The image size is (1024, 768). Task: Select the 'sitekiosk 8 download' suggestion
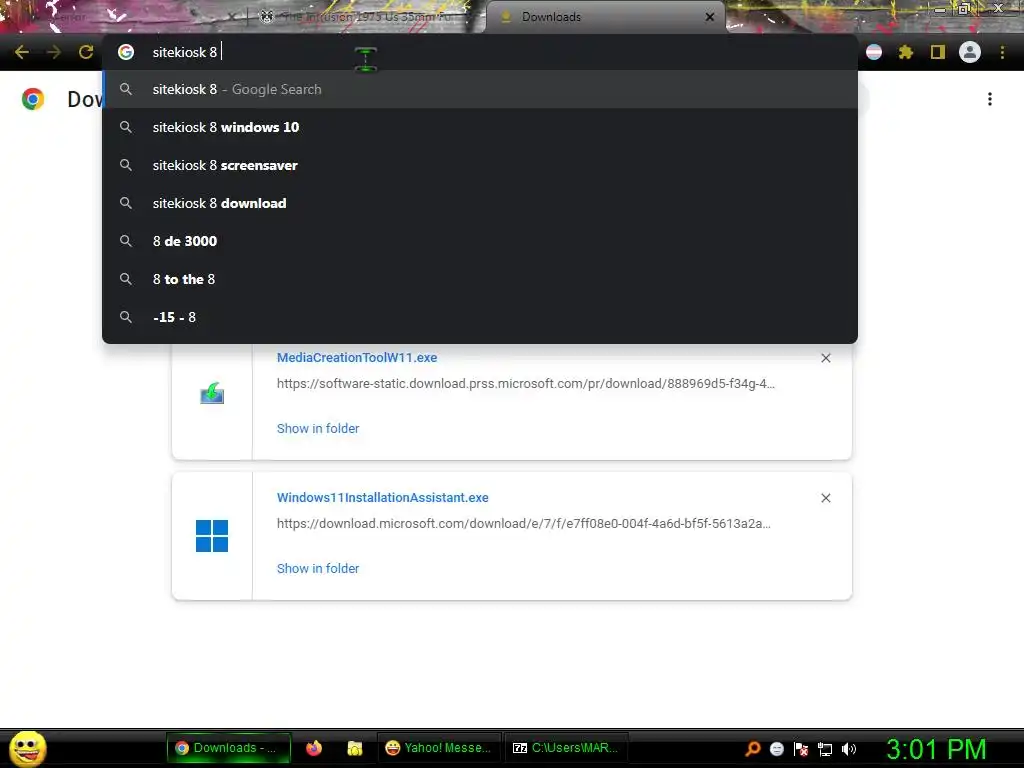pos(480,203)
